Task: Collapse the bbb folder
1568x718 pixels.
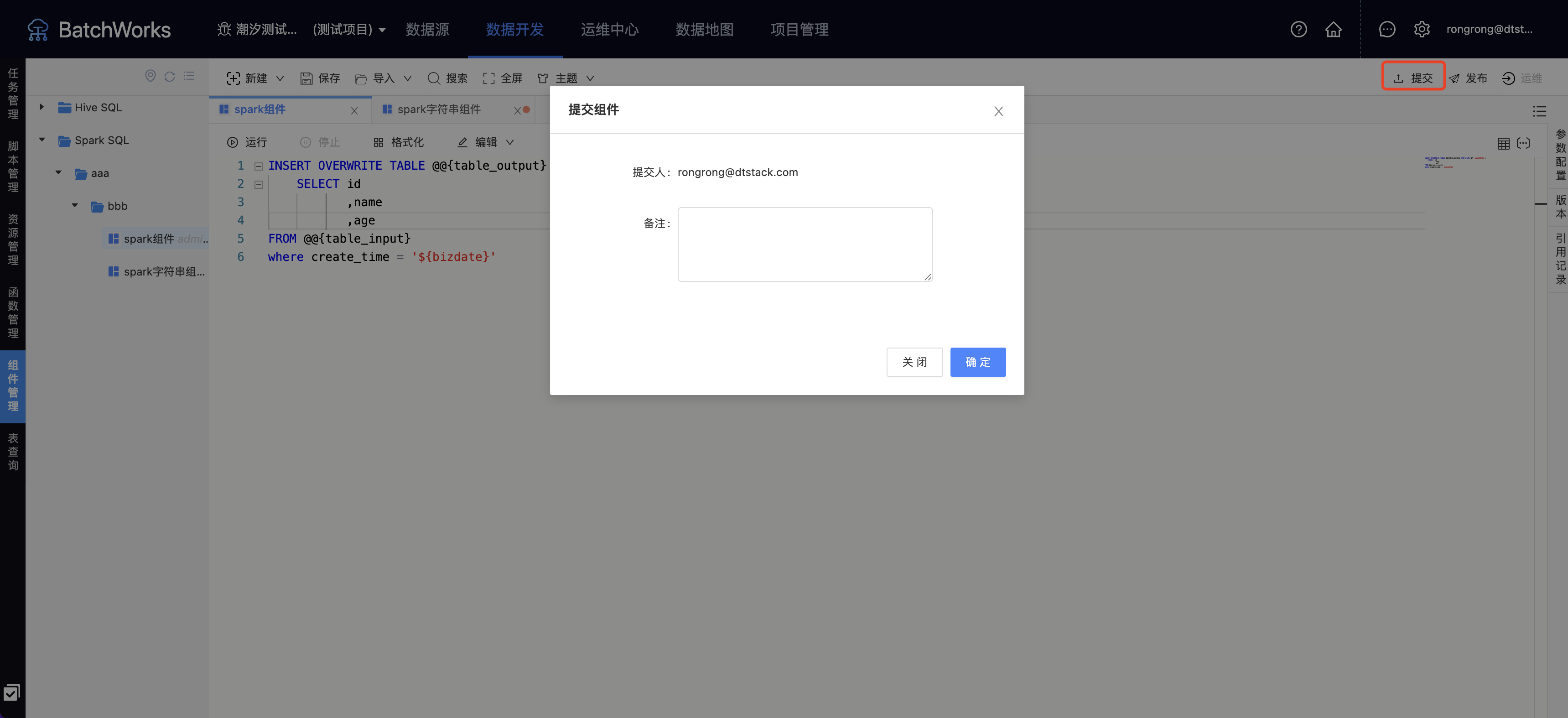Action: point(75,206)
